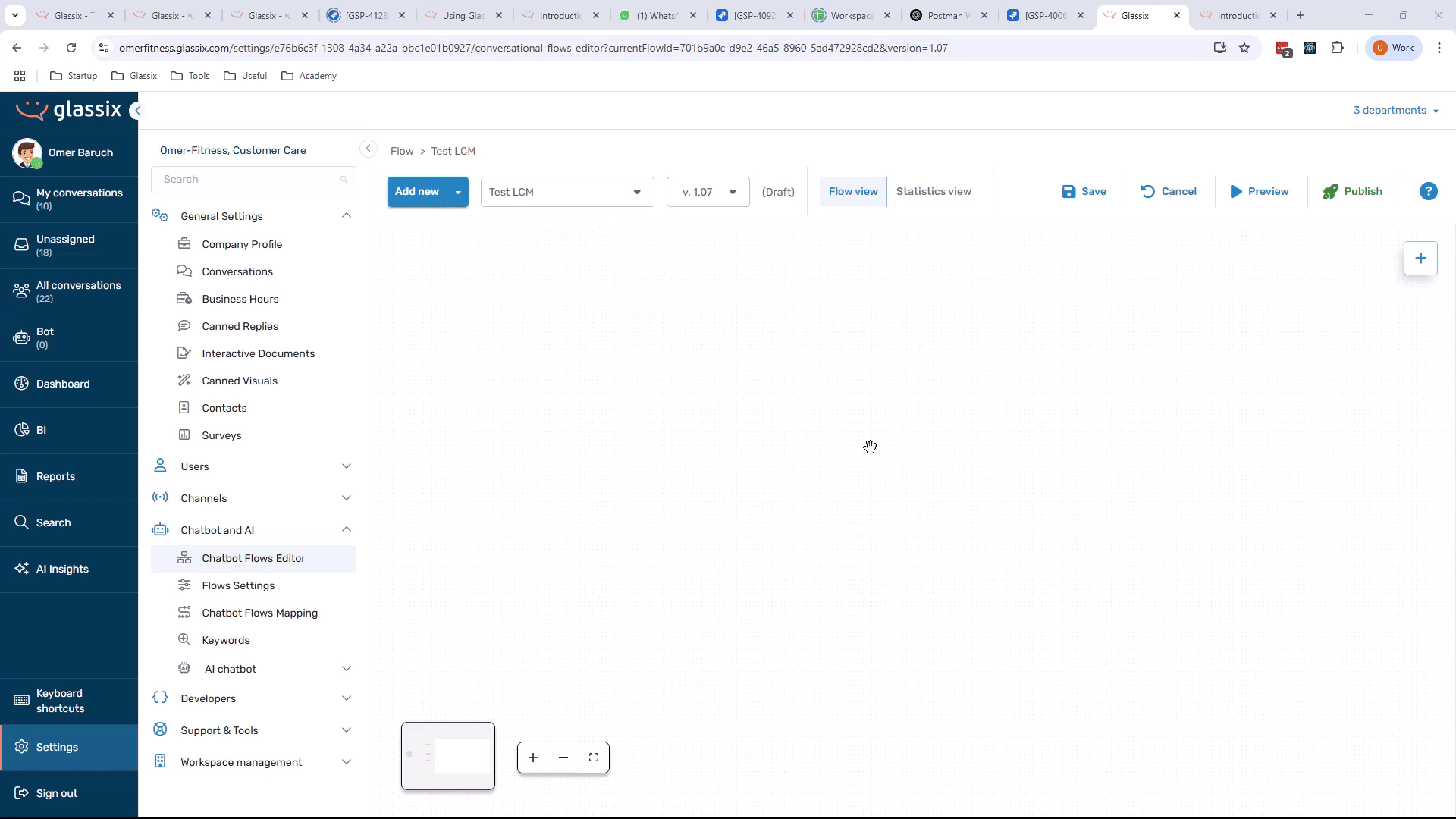Click the plus button on canvas
This screenshot has height=819, width=1456.
tap(1420, 258)
